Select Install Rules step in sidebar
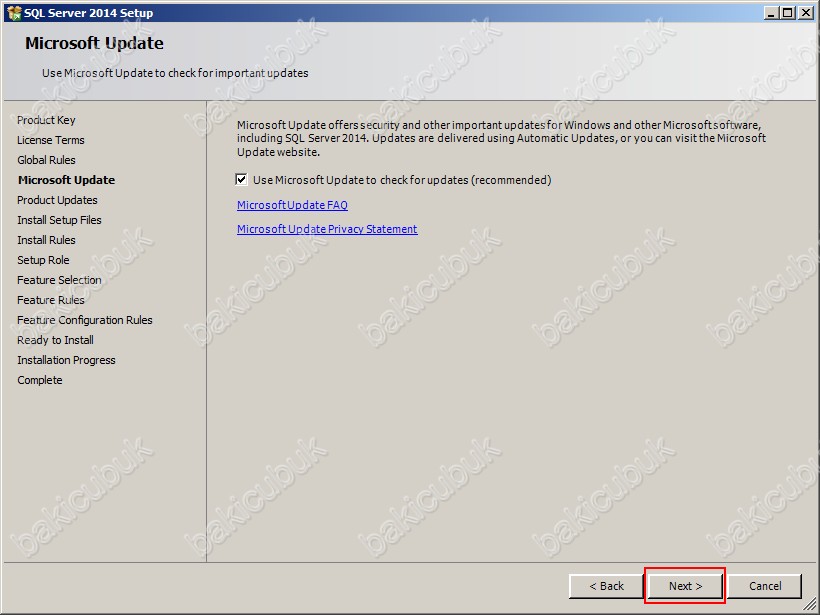Screen dimensions: 820x615 tap(46, 240)
